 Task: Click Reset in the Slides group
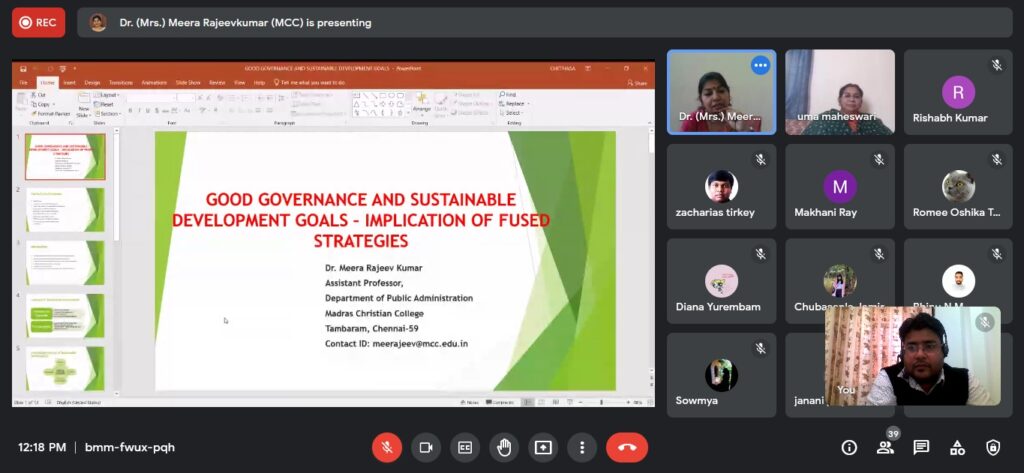click(x=104, y=105)
